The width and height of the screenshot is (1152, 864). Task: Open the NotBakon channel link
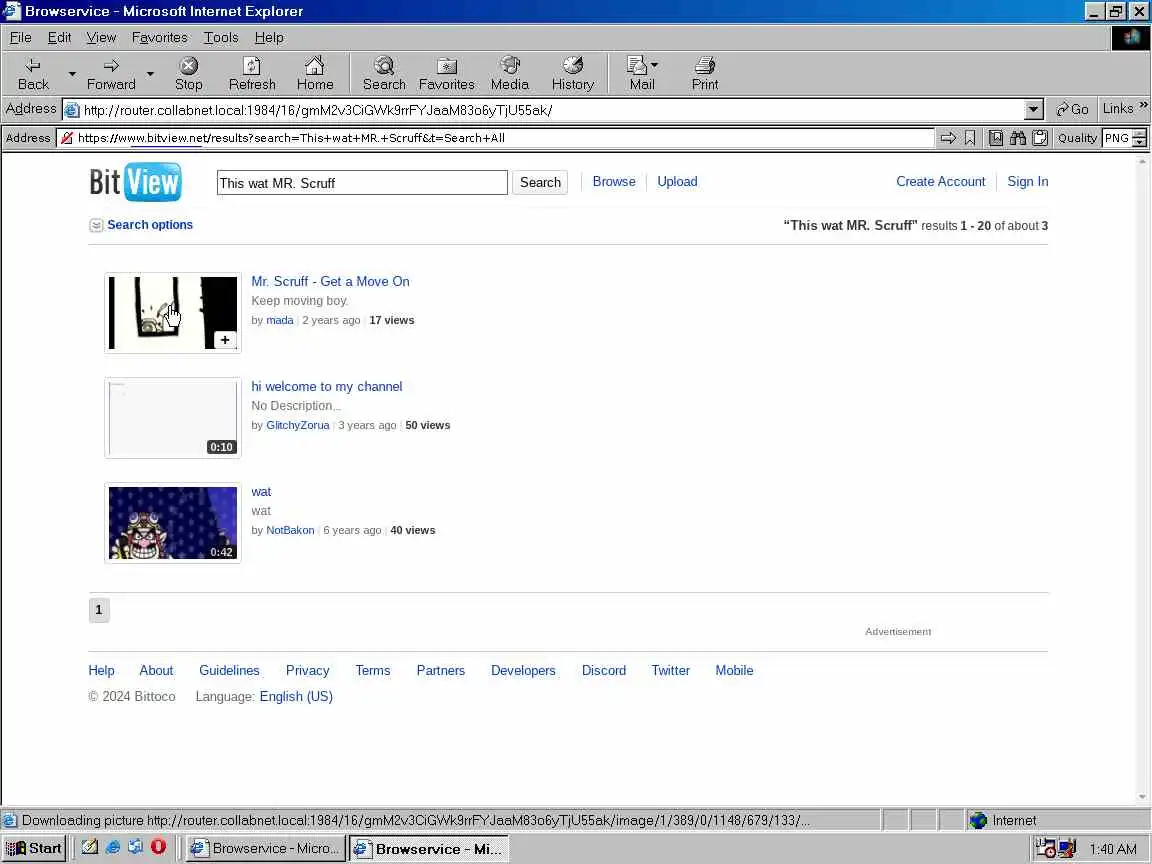290,530
